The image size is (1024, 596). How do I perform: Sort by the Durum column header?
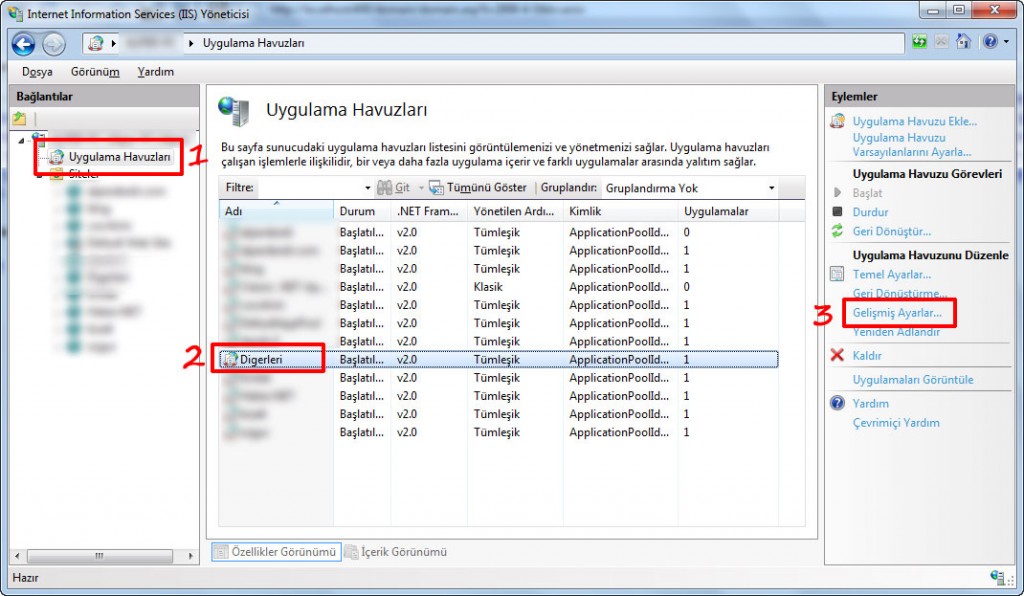coord(362,212)
